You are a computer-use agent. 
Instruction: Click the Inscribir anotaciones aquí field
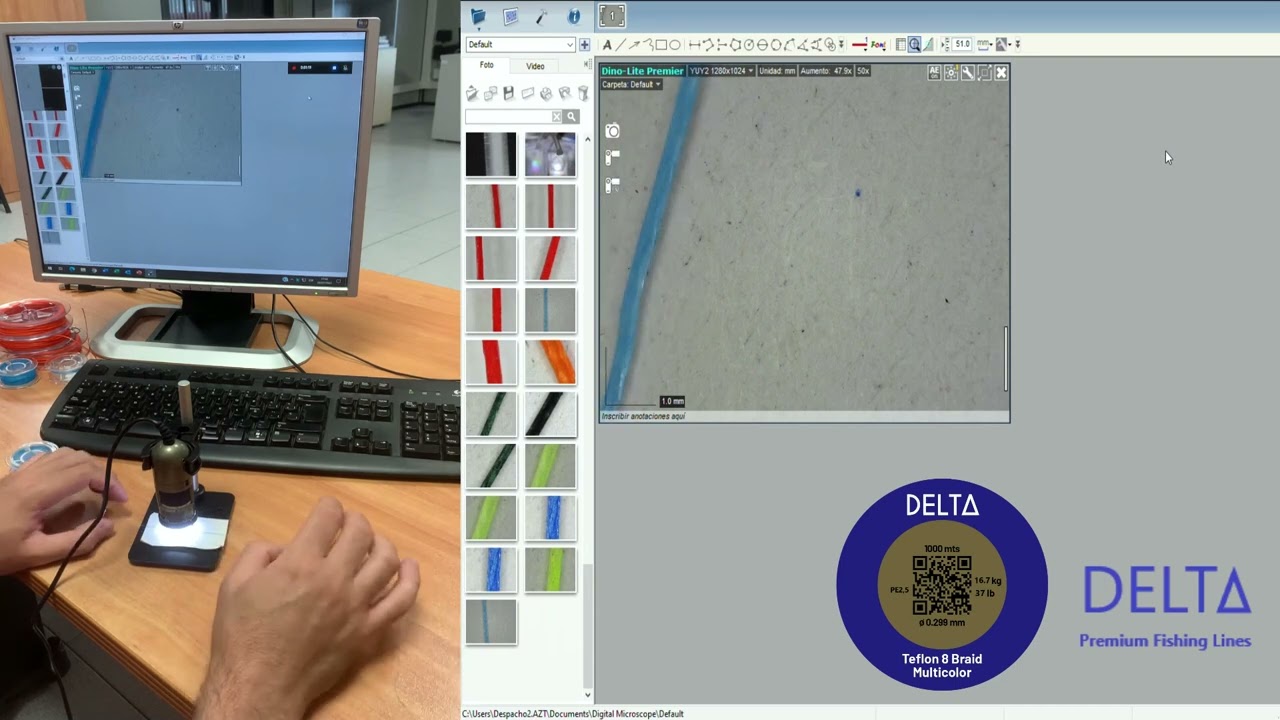[x=804, y=416]
